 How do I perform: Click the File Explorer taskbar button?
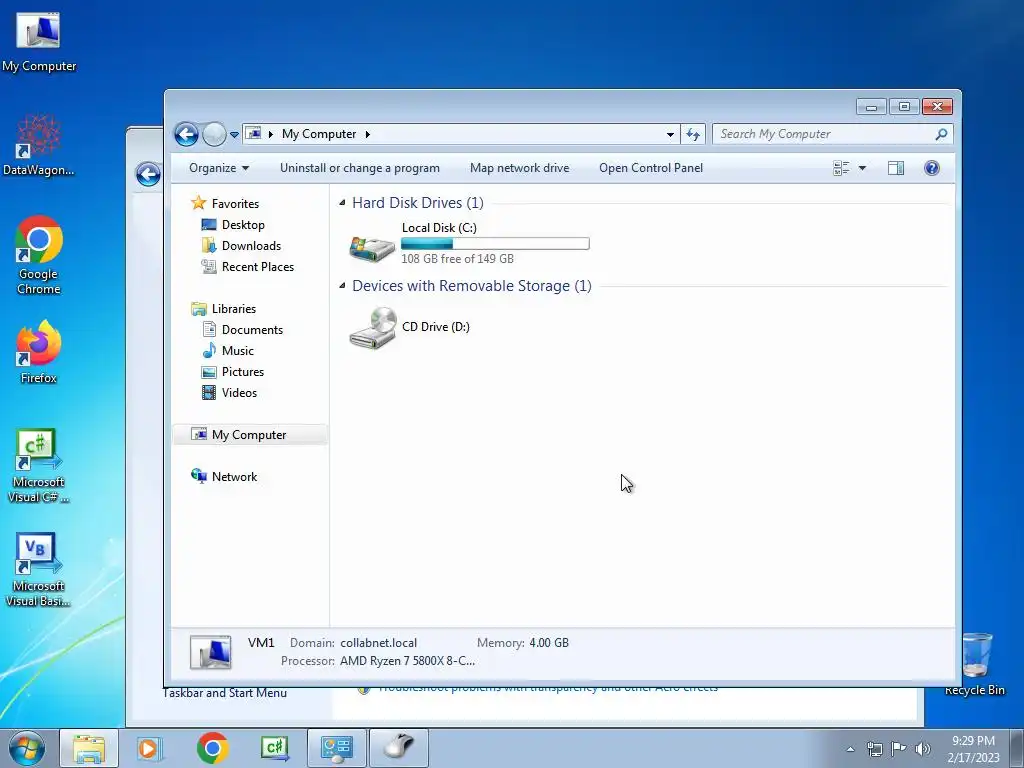89,748
